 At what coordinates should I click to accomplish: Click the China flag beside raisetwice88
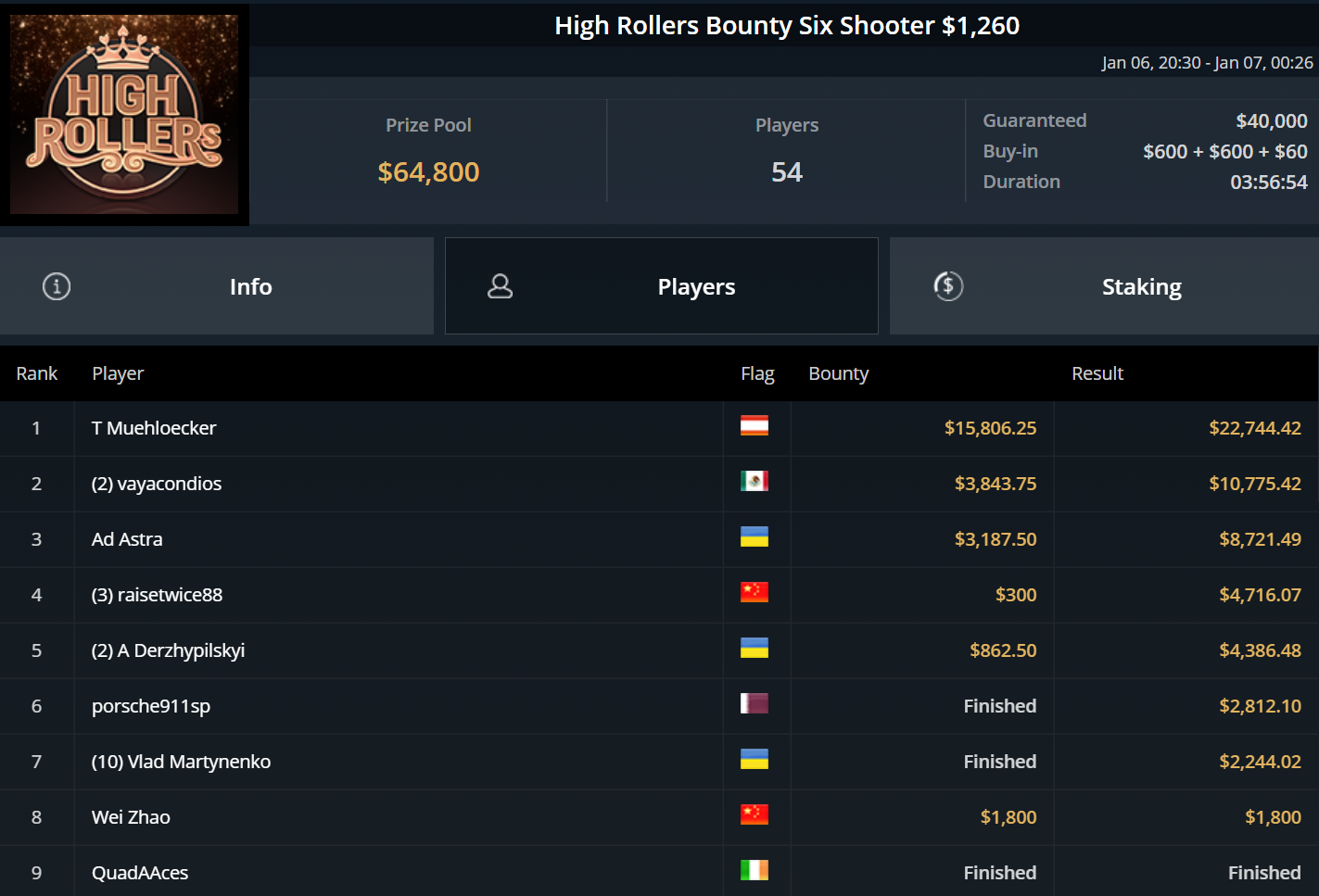(755, 593)
